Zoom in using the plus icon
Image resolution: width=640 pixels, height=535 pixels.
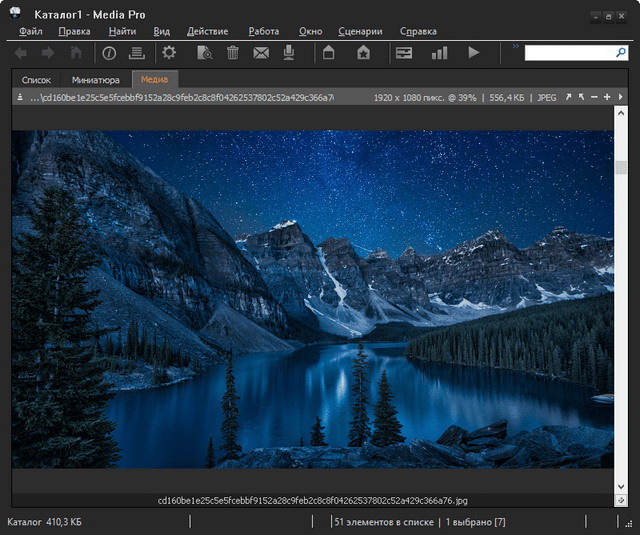coord(607,97)
